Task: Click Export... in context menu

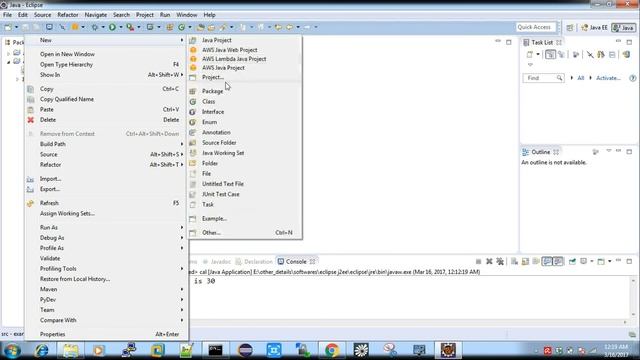Action: point(106,189)
